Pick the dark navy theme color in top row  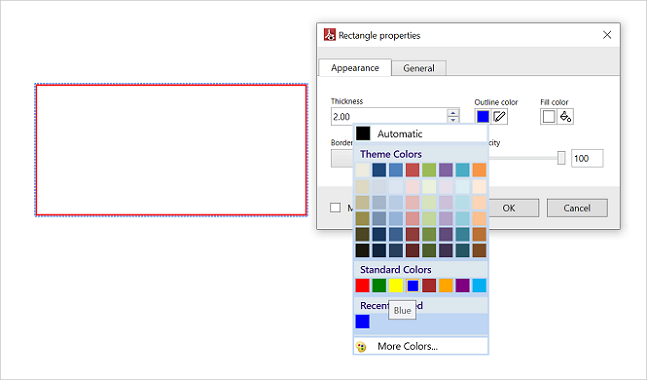click(x=379, y=170)
